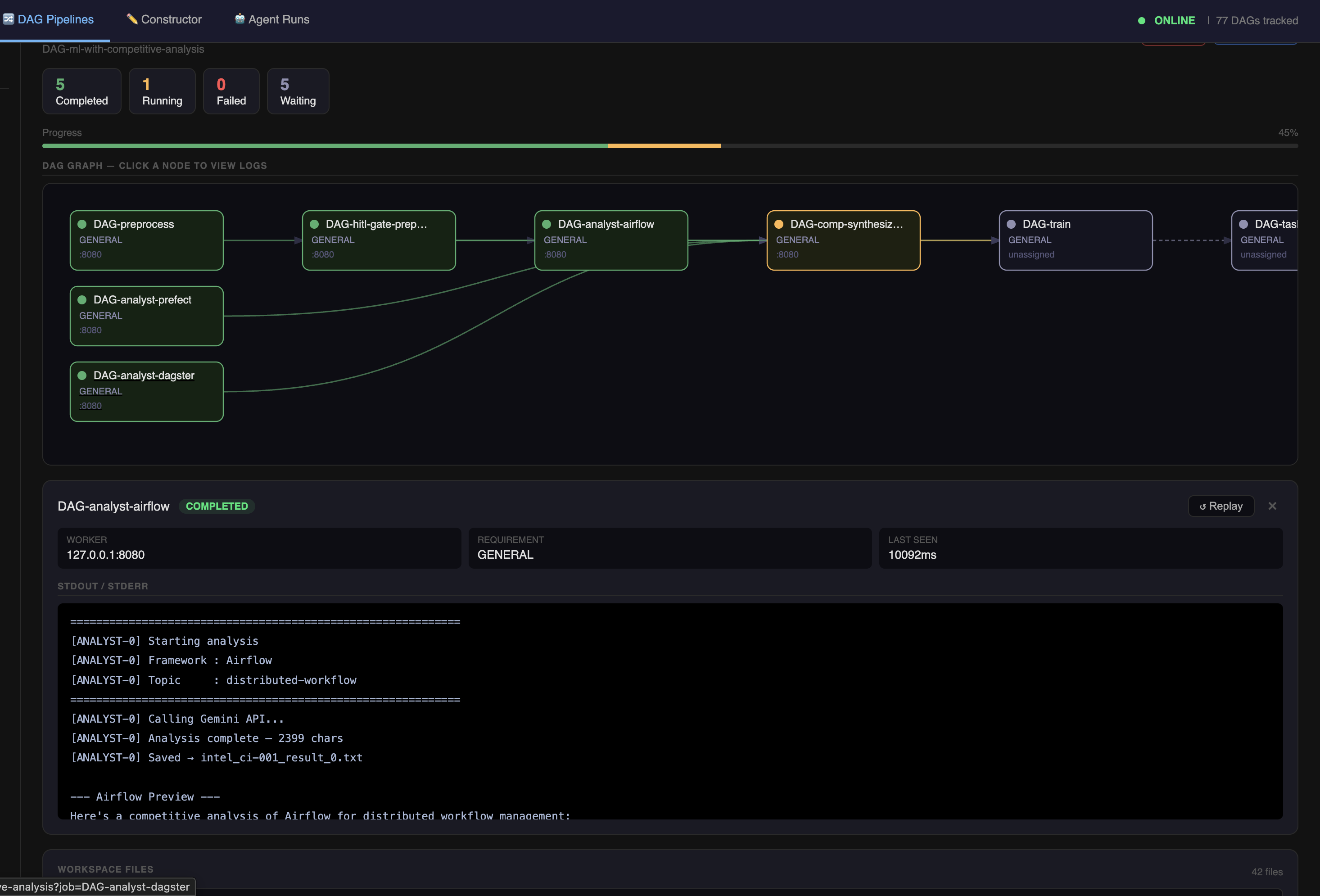This screenshot has width=1320, height=896.
Task: Click the worker address 127.0.0.1:8080
Action: (106, 555)
